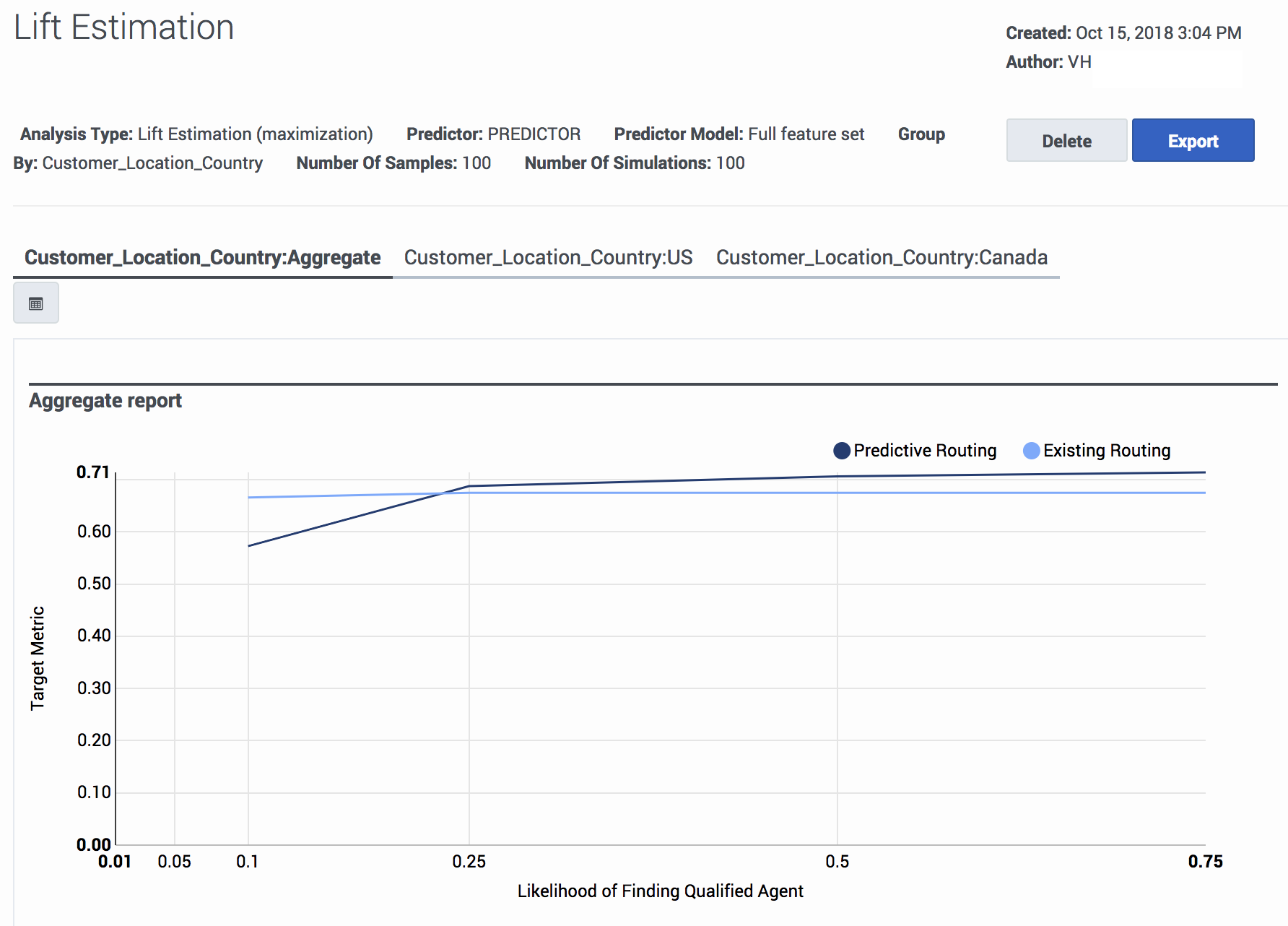Click the Predictive Routing legend label
1288x926 pixels.
(x=925, y=451)
